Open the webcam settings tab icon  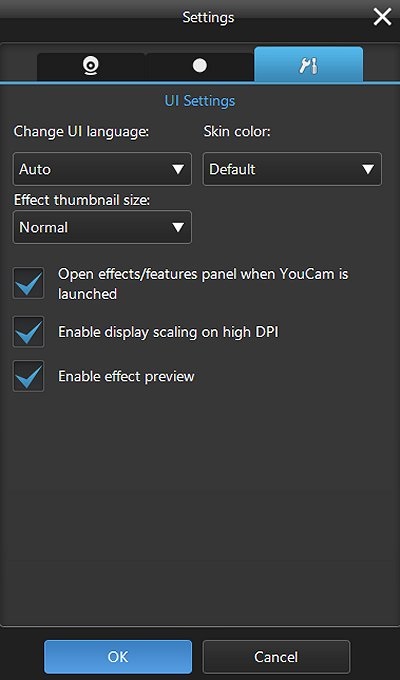pos(91,66)
